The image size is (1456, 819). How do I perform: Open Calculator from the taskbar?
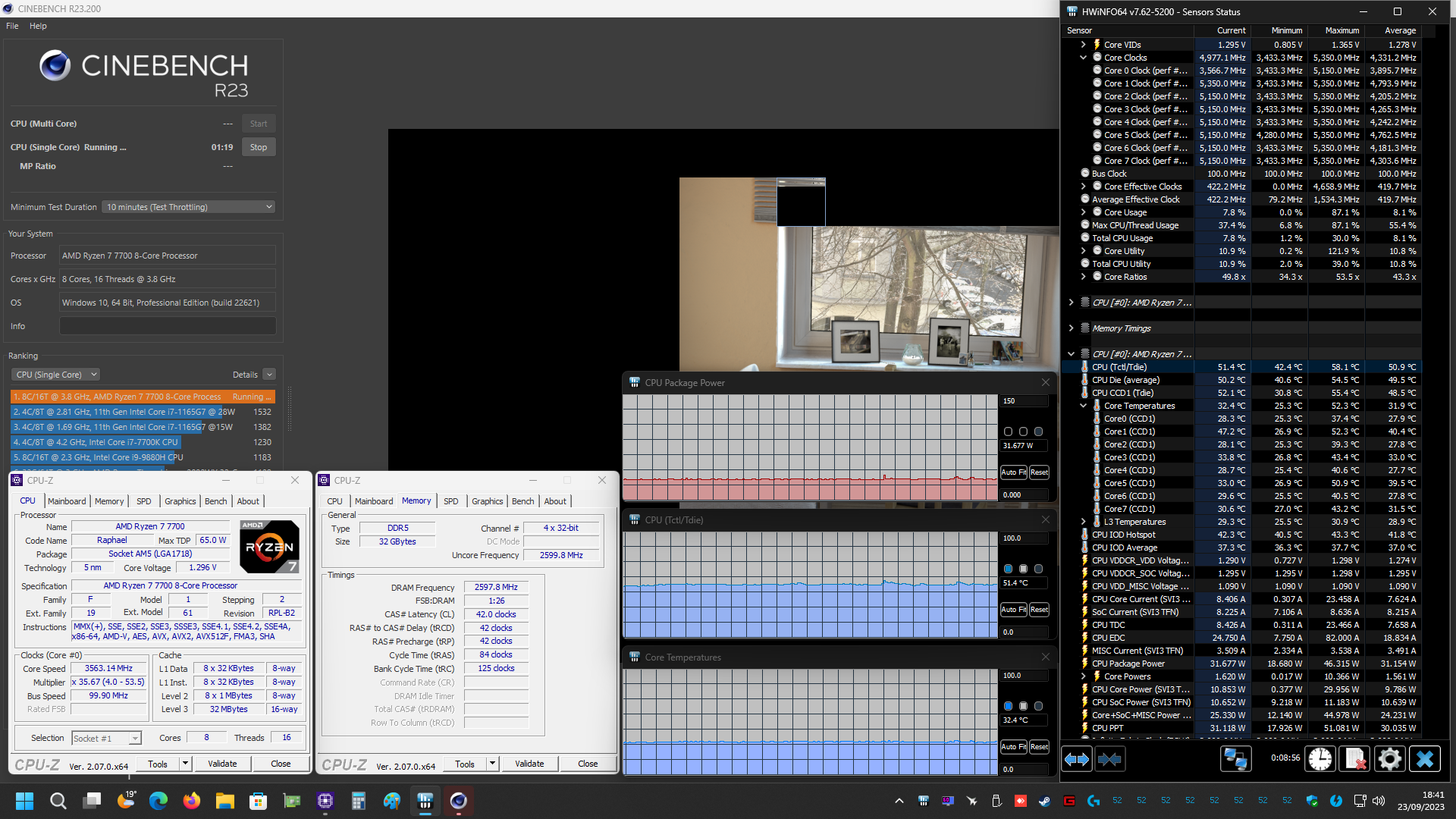coord(359,801)
